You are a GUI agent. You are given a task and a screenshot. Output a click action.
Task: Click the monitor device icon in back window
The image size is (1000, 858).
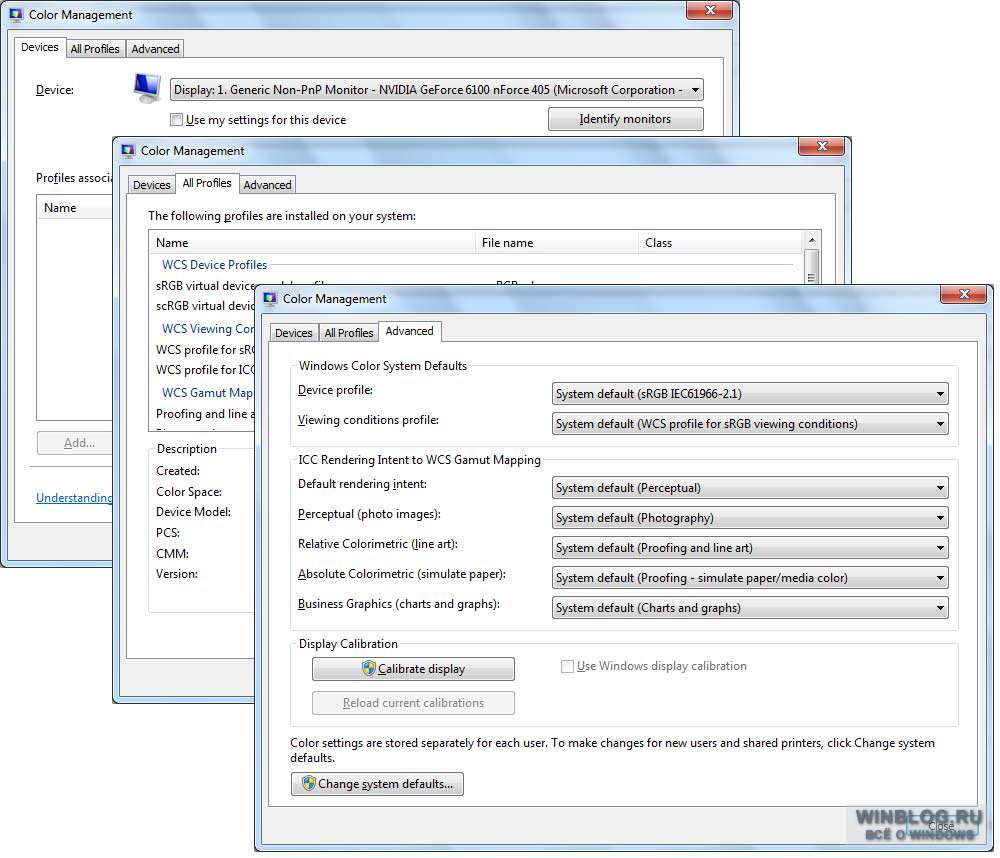pos(147,88)
